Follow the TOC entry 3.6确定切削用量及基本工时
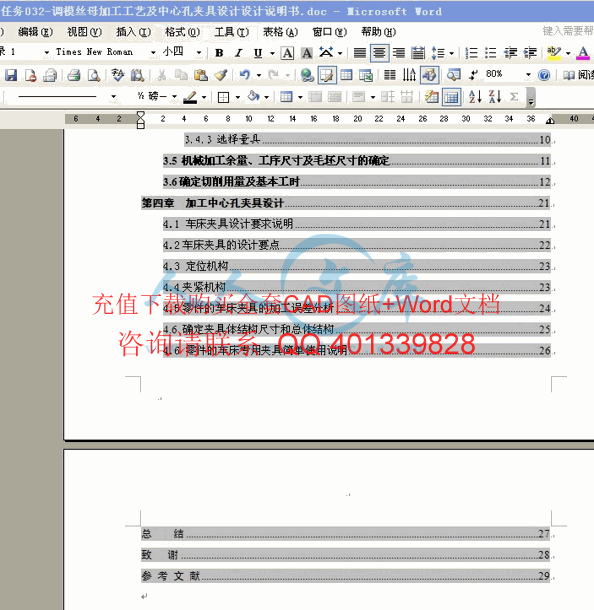 (x=357, y=182)
